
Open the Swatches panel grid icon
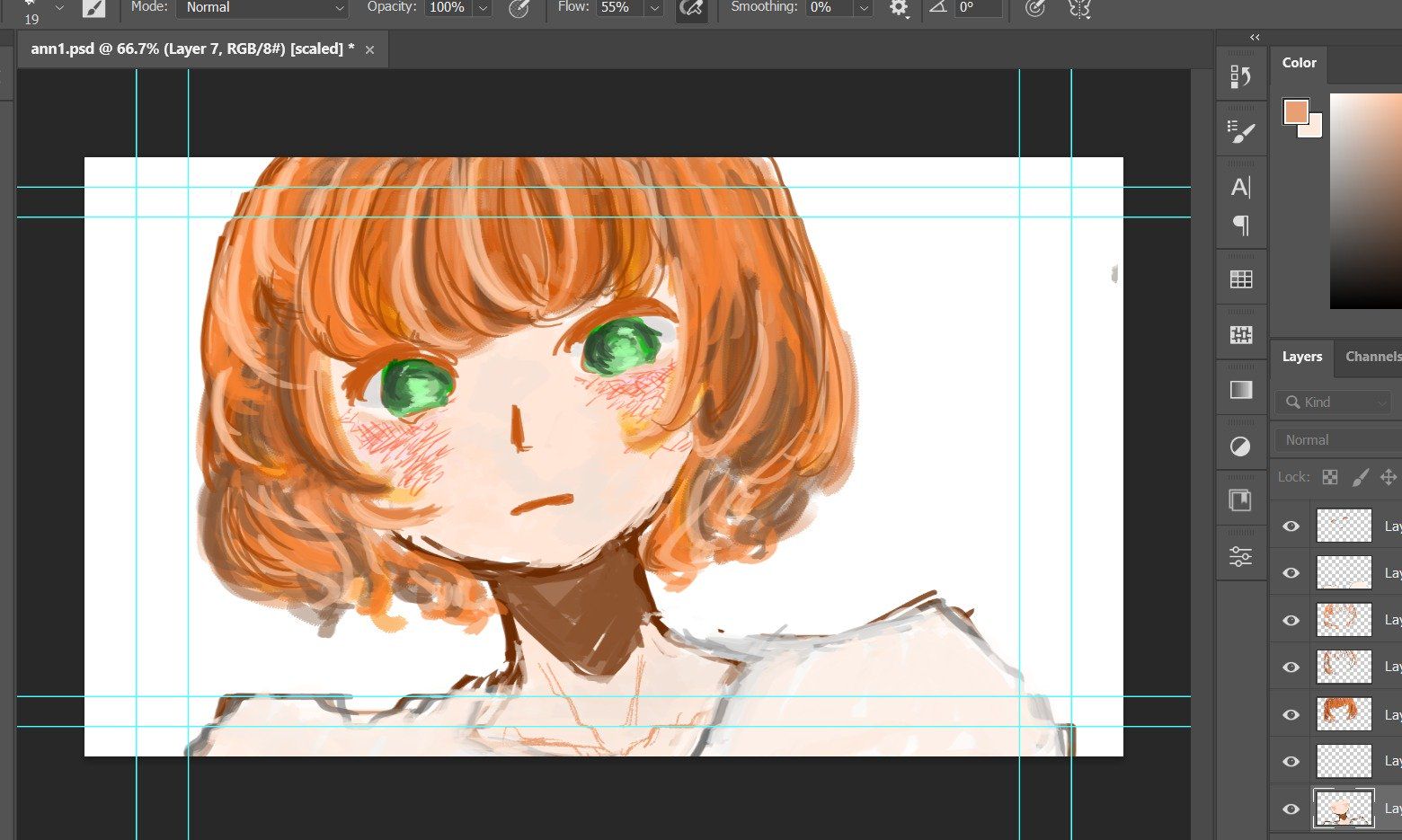coord(1240,279)
